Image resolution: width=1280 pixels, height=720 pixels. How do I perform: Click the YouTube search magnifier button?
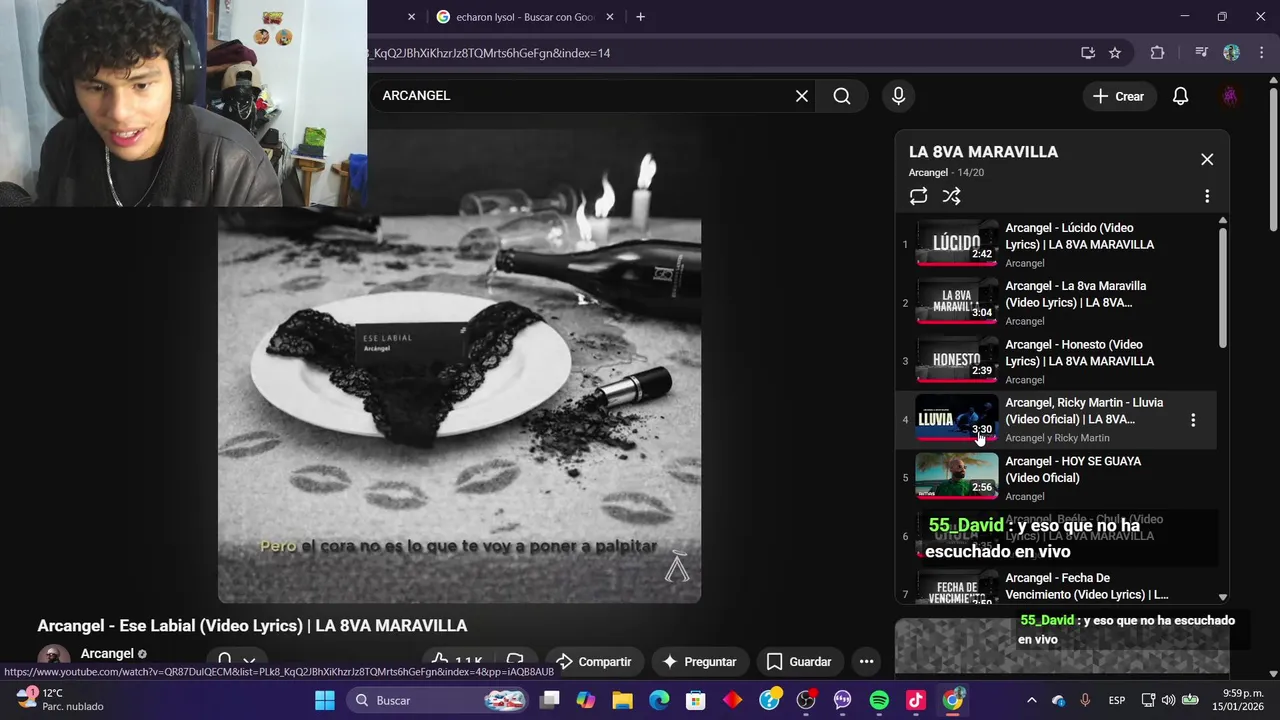click(x=842, y=96)
